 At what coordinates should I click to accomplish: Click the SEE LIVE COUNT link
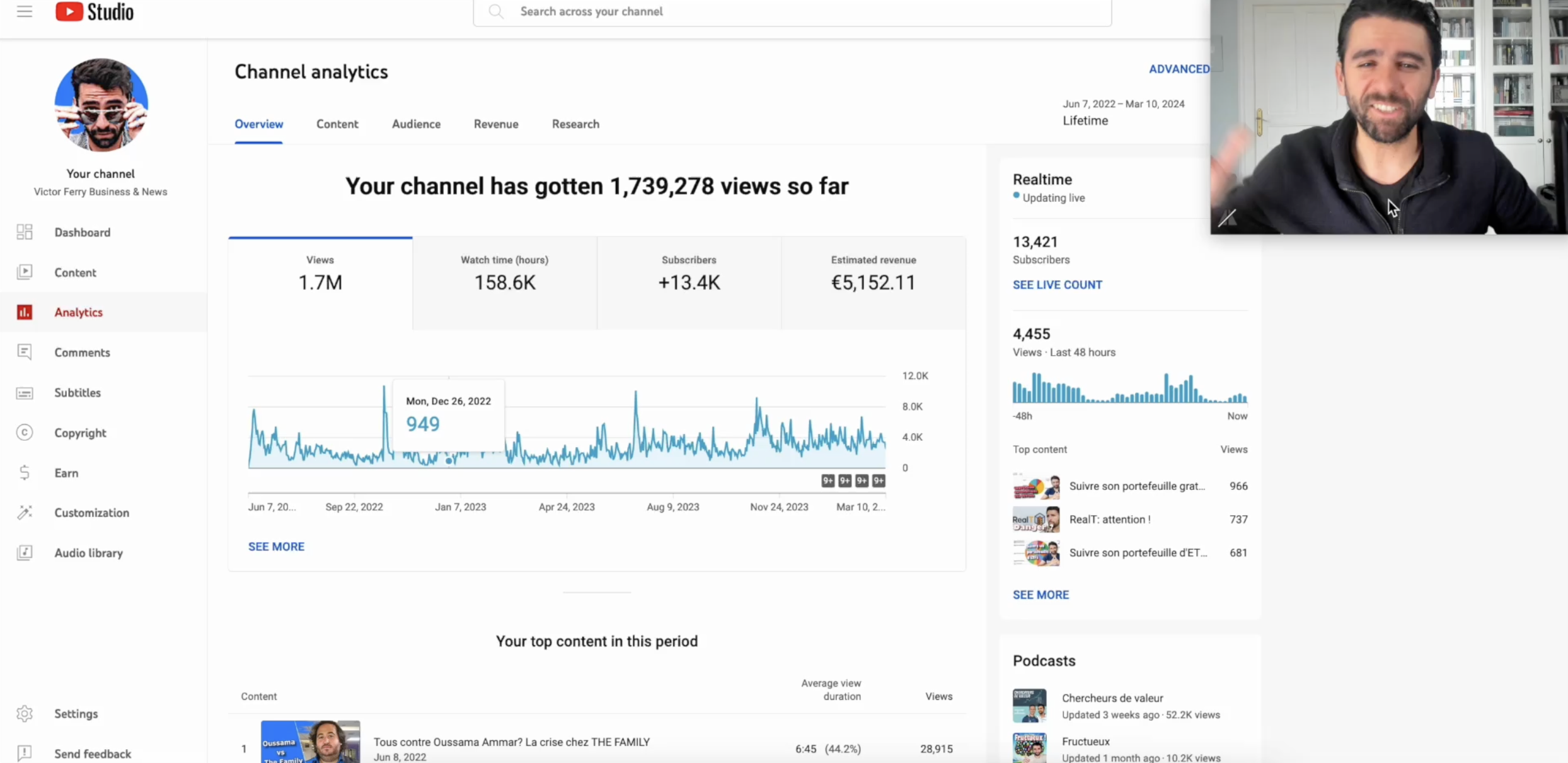pos(1057,285)
